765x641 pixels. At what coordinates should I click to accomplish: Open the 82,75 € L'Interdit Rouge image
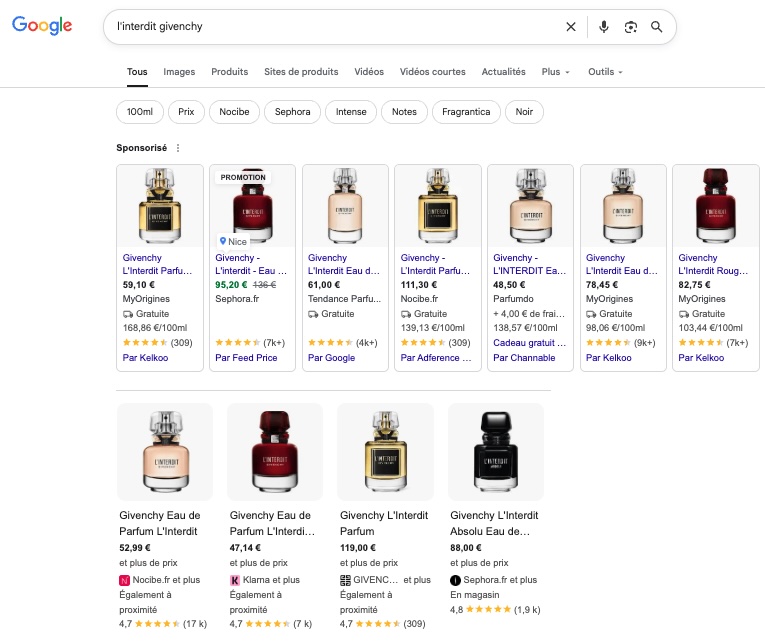click(x=716, y=206)
